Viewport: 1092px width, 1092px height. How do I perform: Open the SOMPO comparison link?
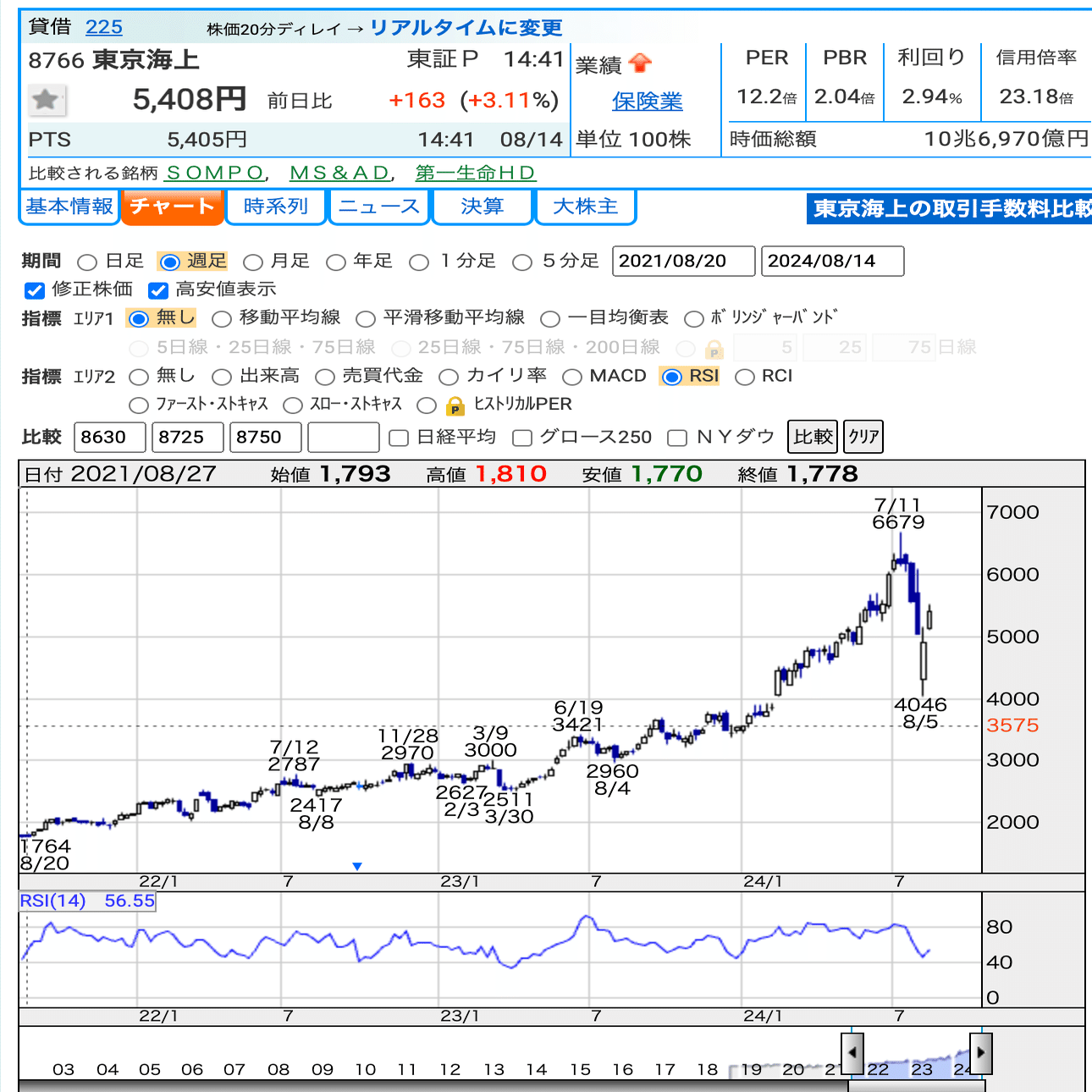pyautogui.click(x=215, y=173)
